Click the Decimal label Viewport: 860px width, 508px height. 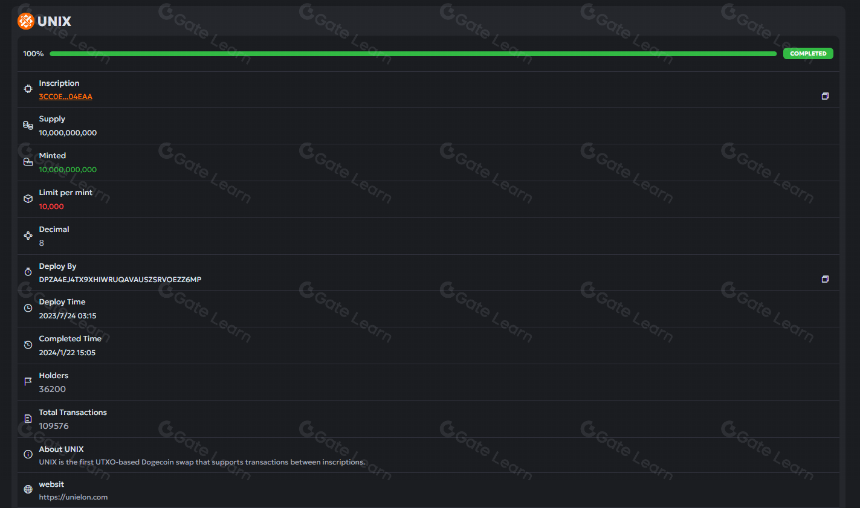pos(54,229)
